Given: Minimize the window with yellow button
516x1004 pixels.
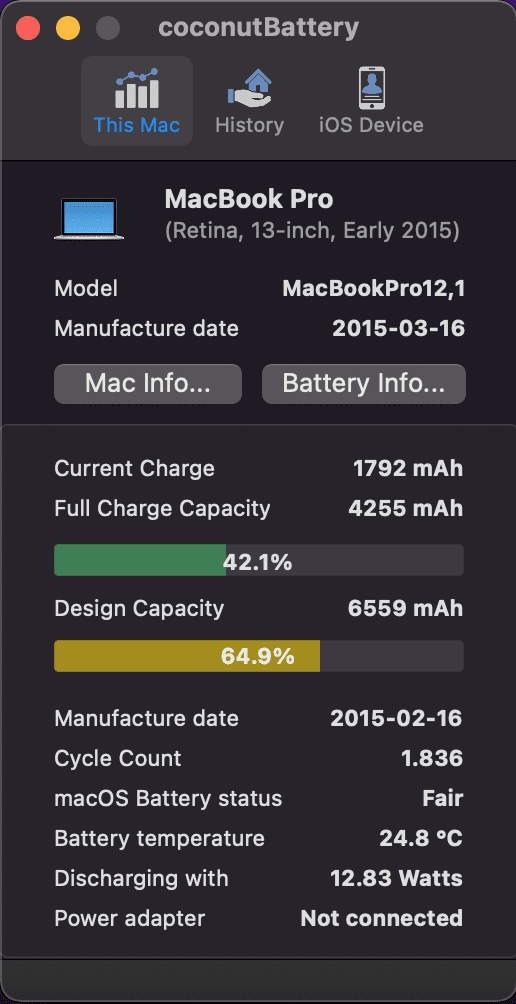Looking at the screenshot, I should click(68, 28).
